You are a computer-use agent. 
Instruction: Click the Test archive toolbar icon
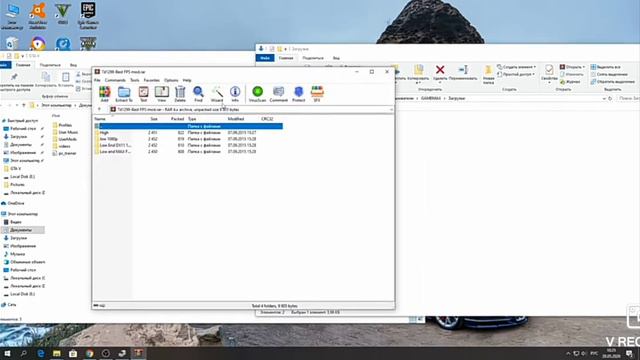(143, 94)
